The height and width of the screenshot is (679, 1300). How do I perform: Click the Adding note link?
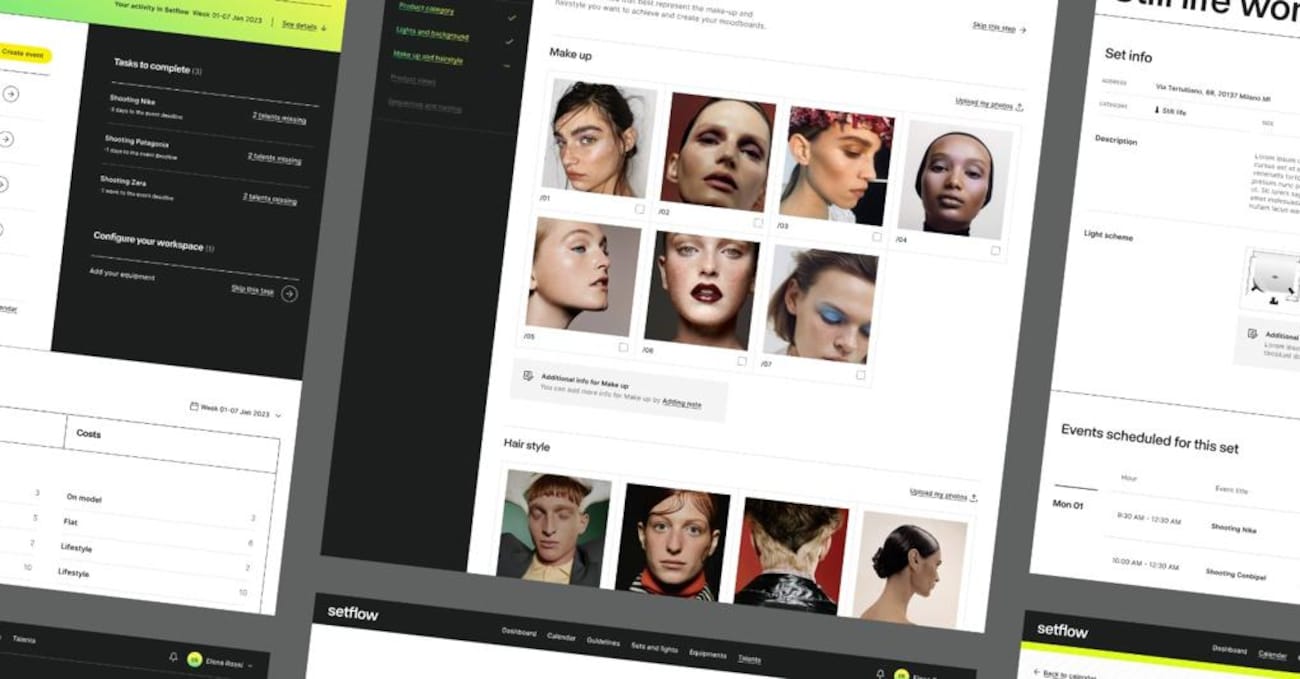point(682,403)
